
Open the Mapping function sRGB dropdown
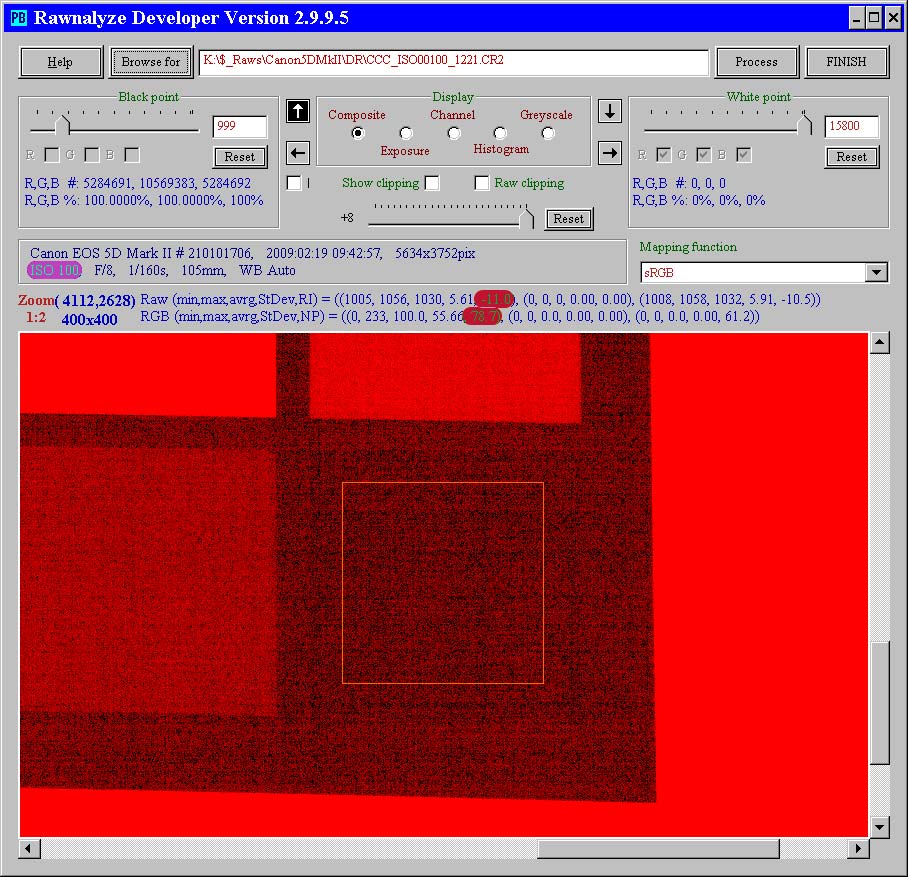876,272
